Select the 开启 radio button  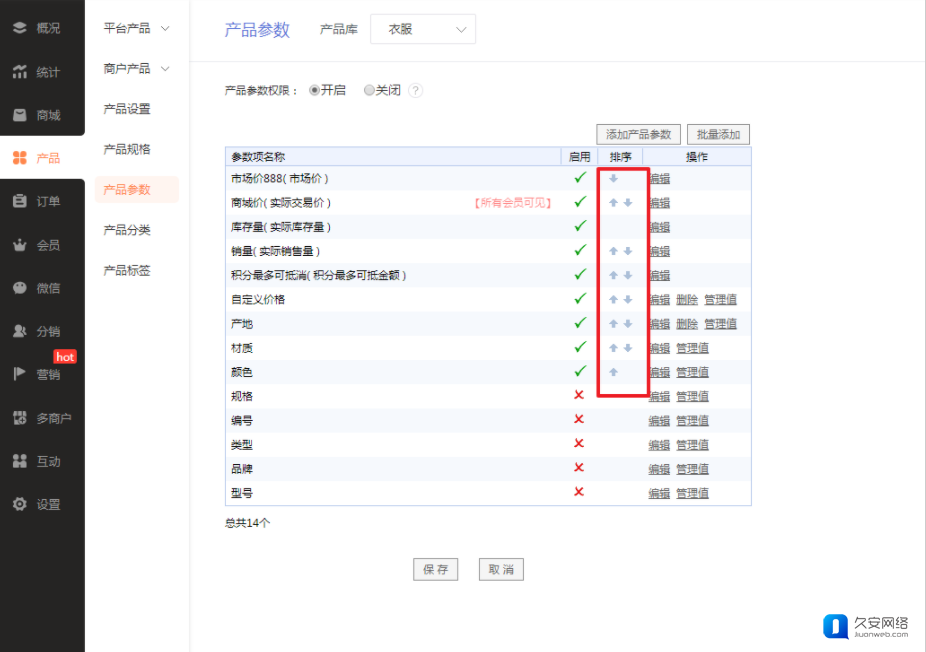click(314, 90)
